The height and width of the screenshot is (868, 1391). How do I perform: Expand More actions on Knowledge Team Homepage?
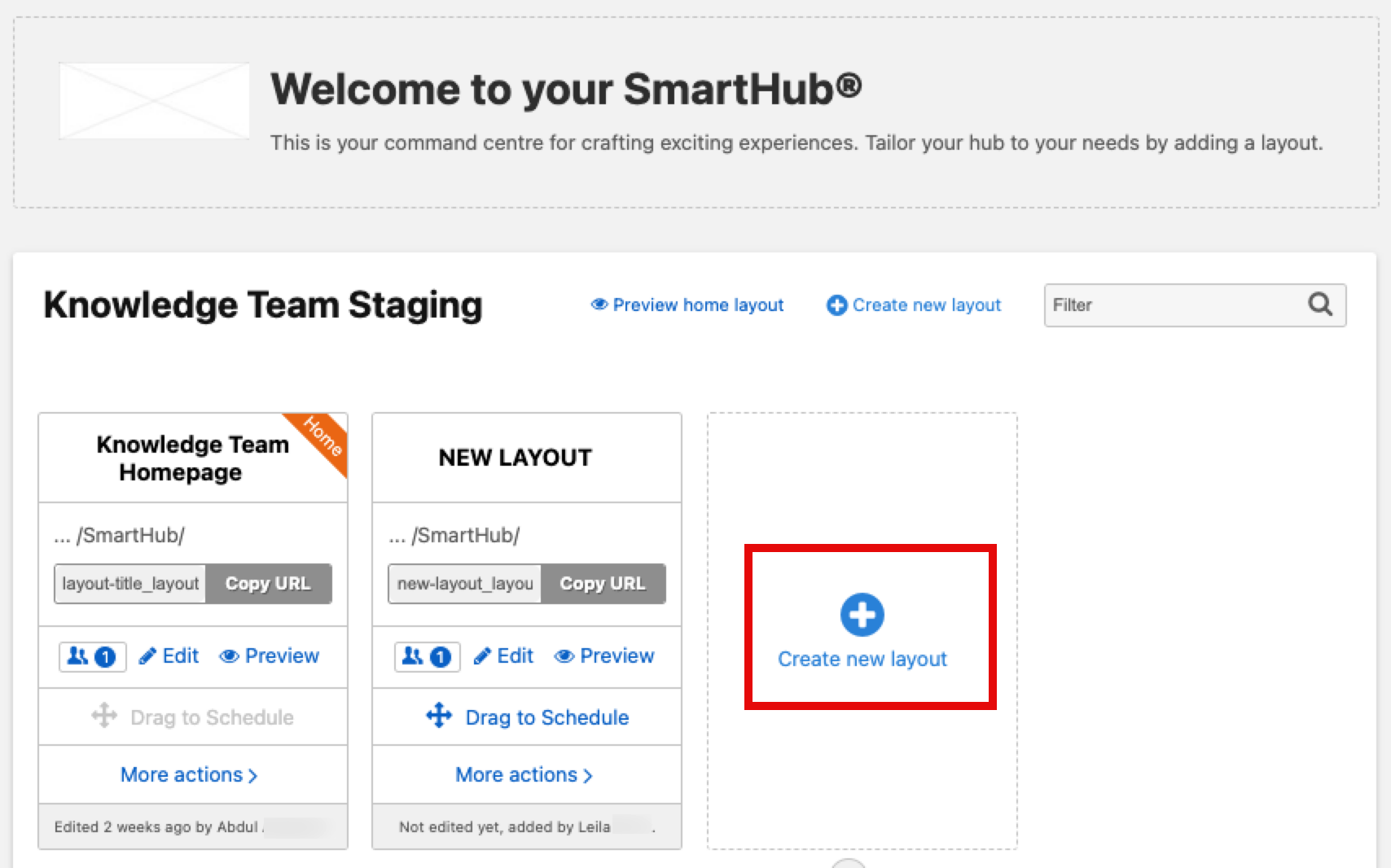click(189, 775)
